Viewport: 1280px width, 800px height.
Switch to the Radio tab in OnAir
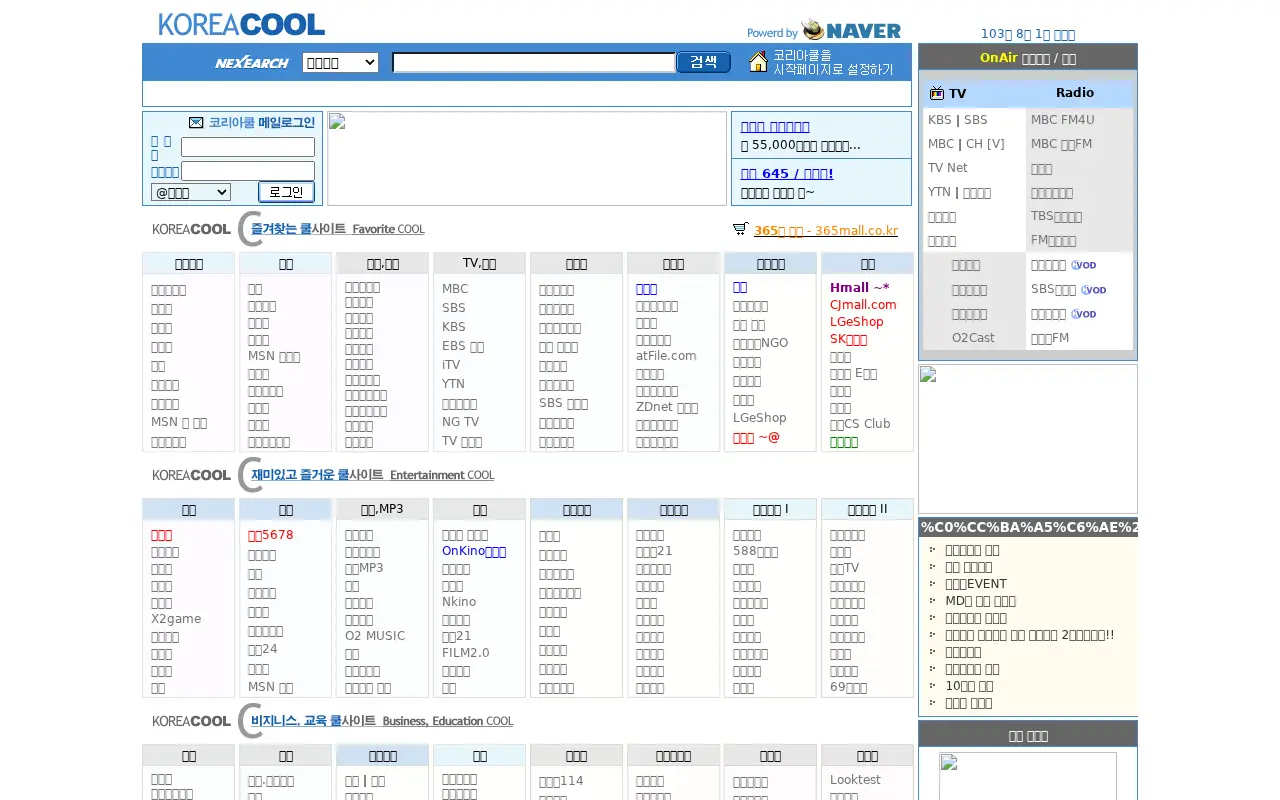[1075, 93]
